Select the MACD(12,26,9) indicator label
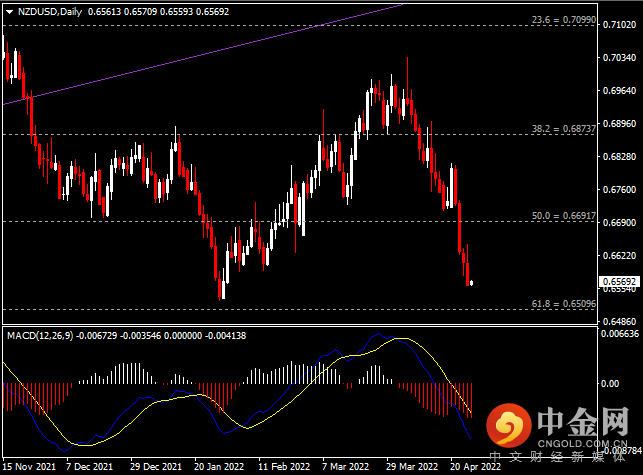Image resolution: width=643 pixels, height=475 pixels. 40,336
